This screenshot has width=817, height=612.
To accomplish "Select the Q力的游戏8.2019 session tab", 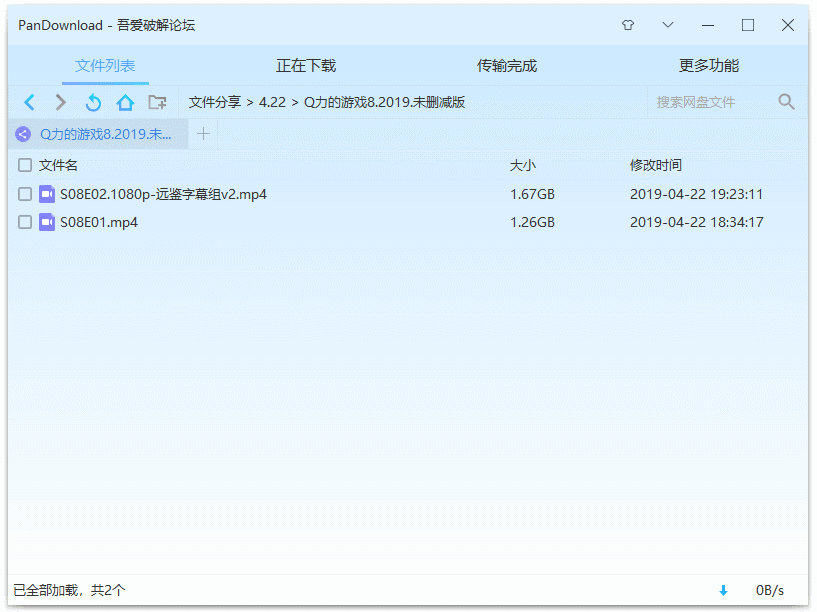I will (95, 133).
